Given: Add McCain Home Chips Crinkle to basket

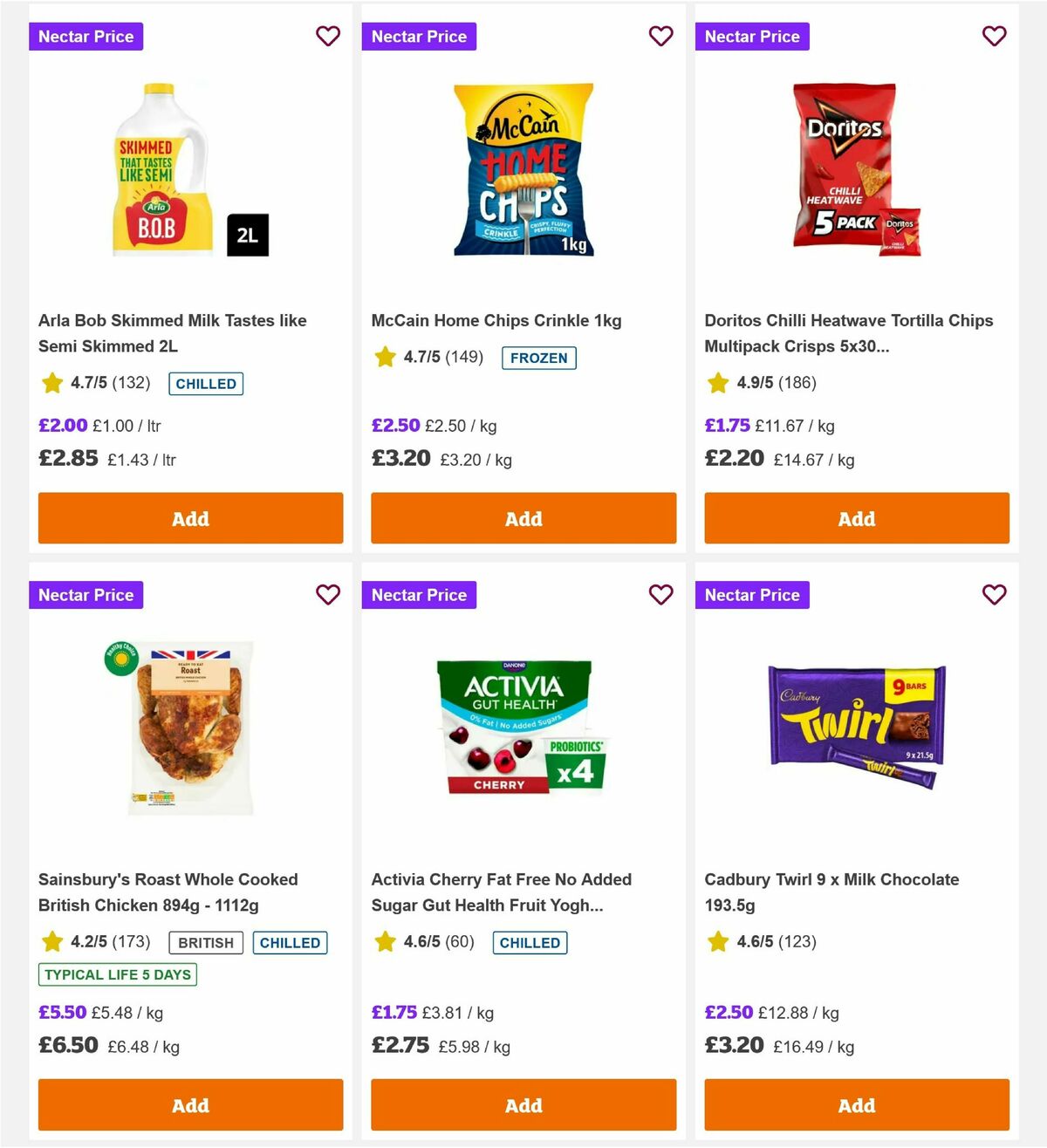Looking at the screenshot, I should pos(523,518).
